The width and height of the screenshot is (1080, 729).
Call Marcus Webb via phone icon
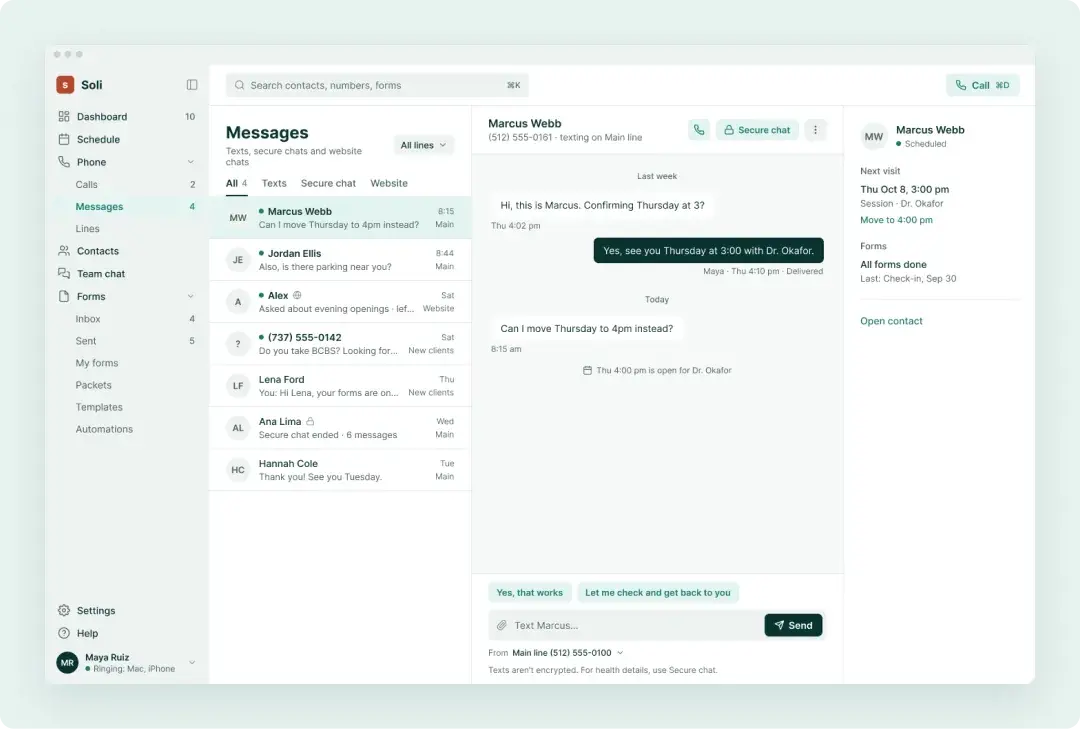[x=699, y=130]
